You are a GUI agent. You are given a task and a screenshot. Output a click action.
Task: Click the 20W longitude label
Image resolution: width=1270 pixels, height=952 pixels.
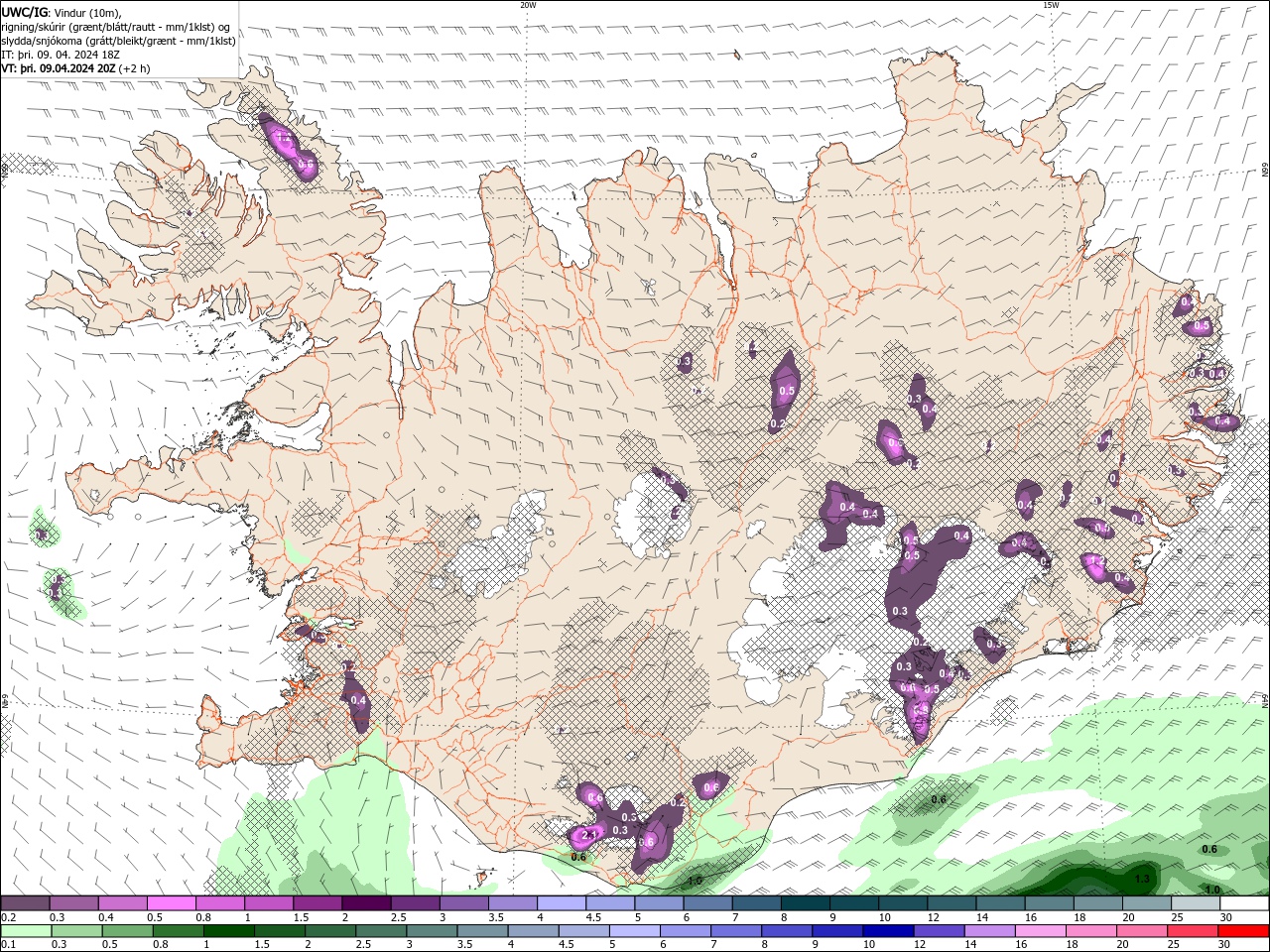[528, 5]
